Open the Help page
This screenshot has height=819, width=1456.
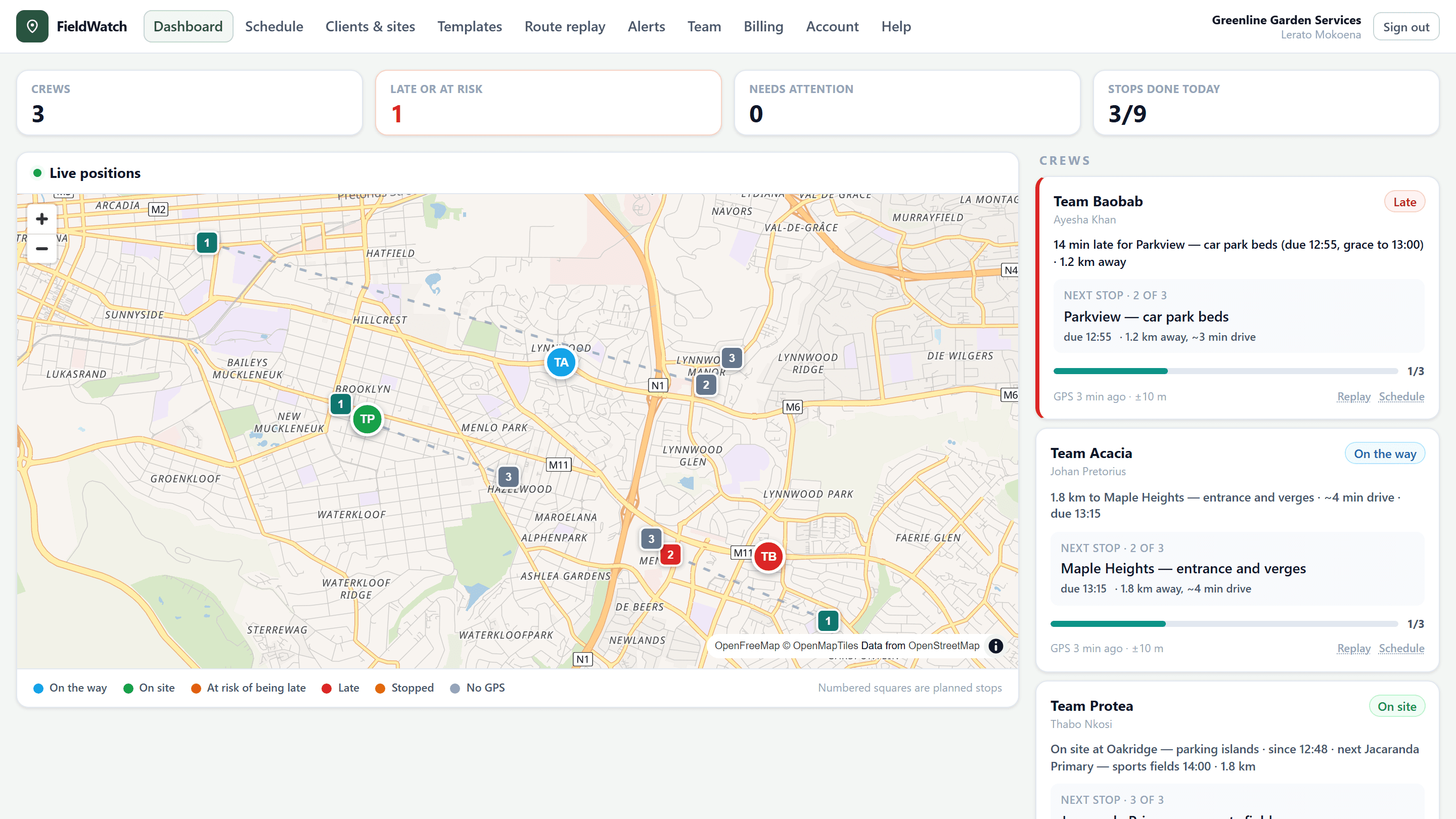(x=896, y=26)
